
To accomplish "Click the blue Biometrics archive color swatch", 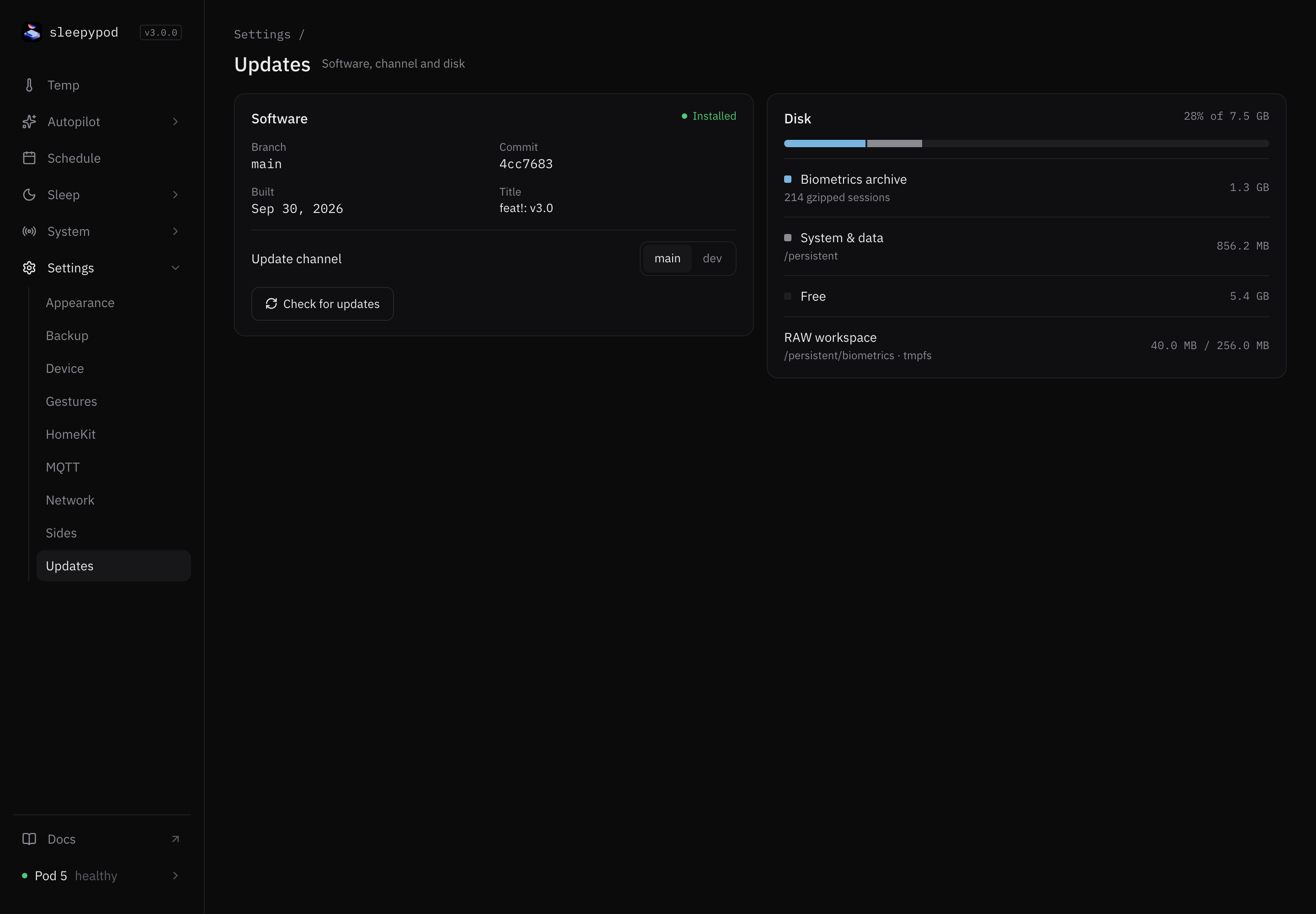I will pyautogui.click(x=788, y=179).
